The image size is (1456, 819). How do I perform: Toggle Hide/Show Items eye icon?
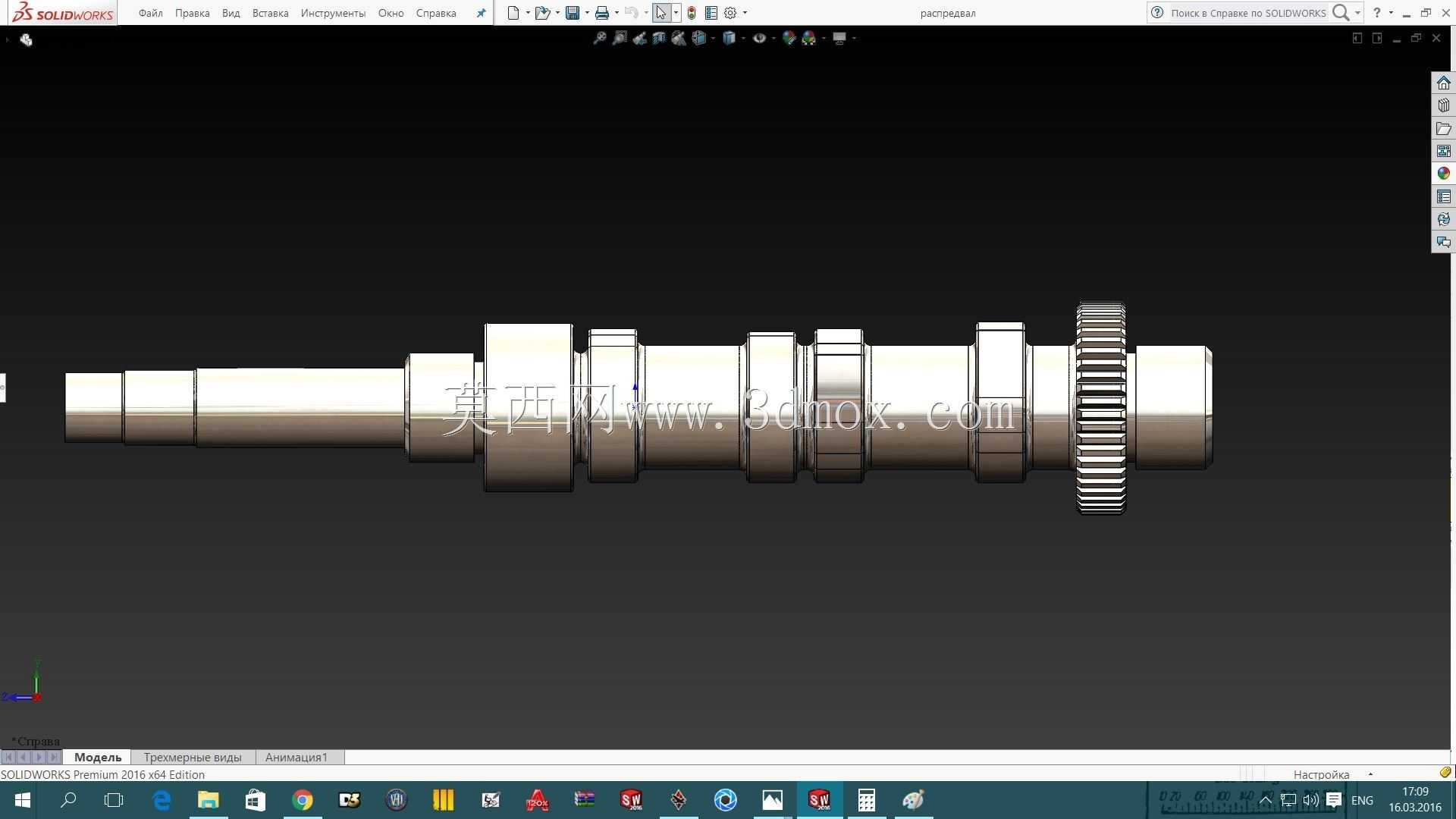pyautogui.click(x=759, y=38)
